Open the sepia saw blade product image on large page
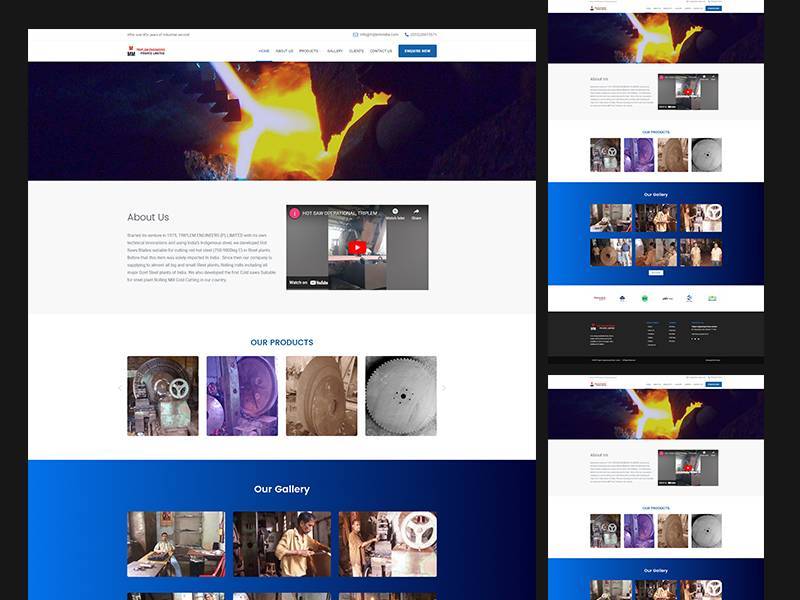The height and width of the screenshot is (600, 800). [x=321, y=396]
